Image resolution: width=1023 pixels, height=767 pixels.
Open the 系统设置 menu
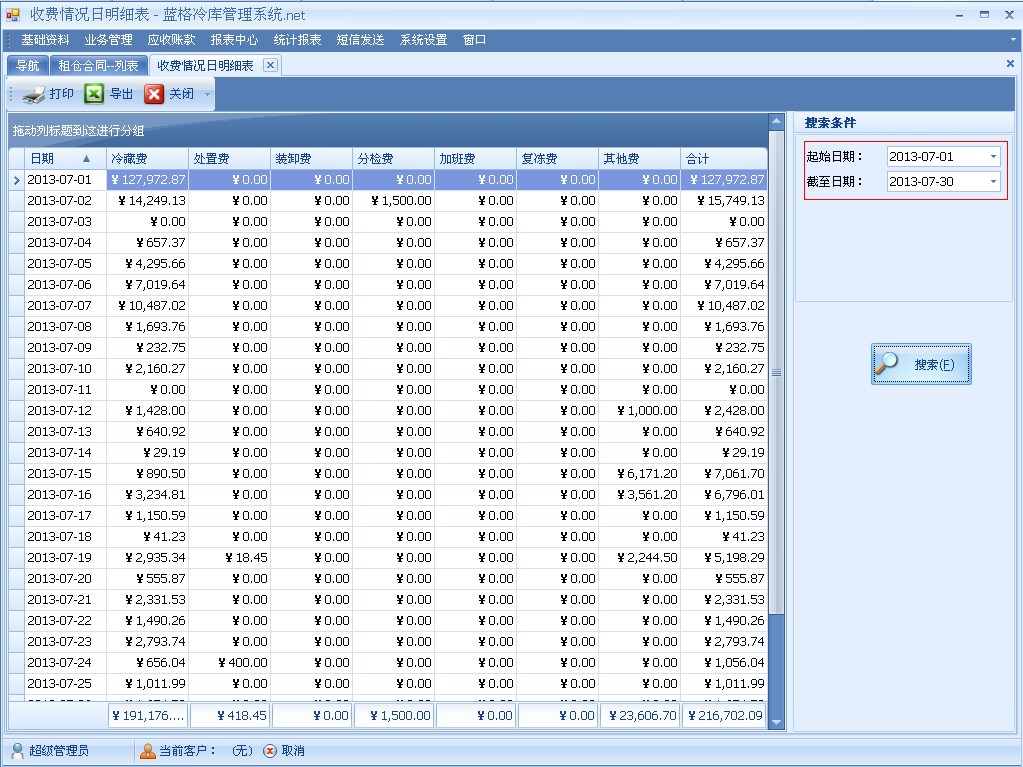423,40
